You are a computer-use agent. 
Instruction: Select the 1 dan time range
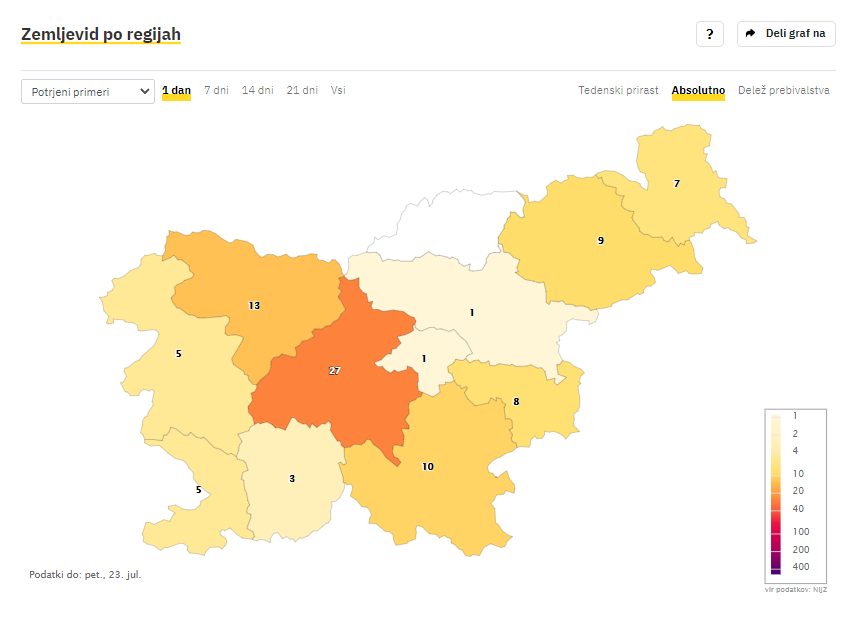[176, 90]
